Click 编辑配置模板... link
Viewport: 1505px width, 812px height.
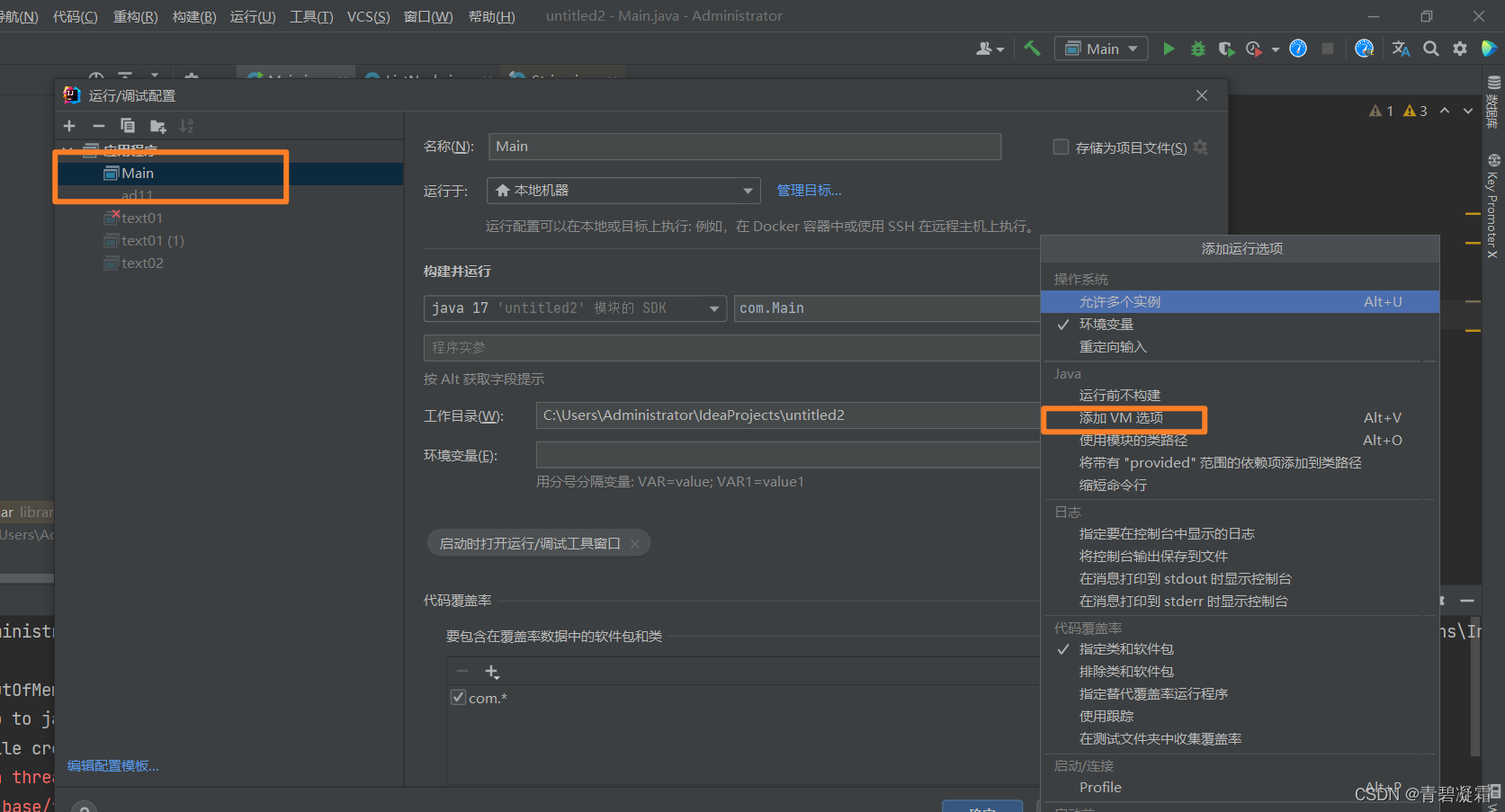tap(112, 766)
